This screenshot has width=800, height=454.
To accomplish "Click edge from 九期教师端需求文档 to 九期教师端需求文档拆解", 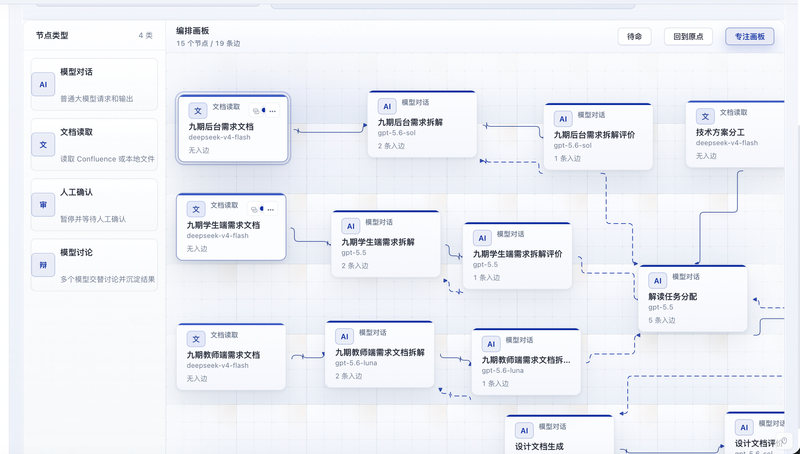I will tap(308, 356).
